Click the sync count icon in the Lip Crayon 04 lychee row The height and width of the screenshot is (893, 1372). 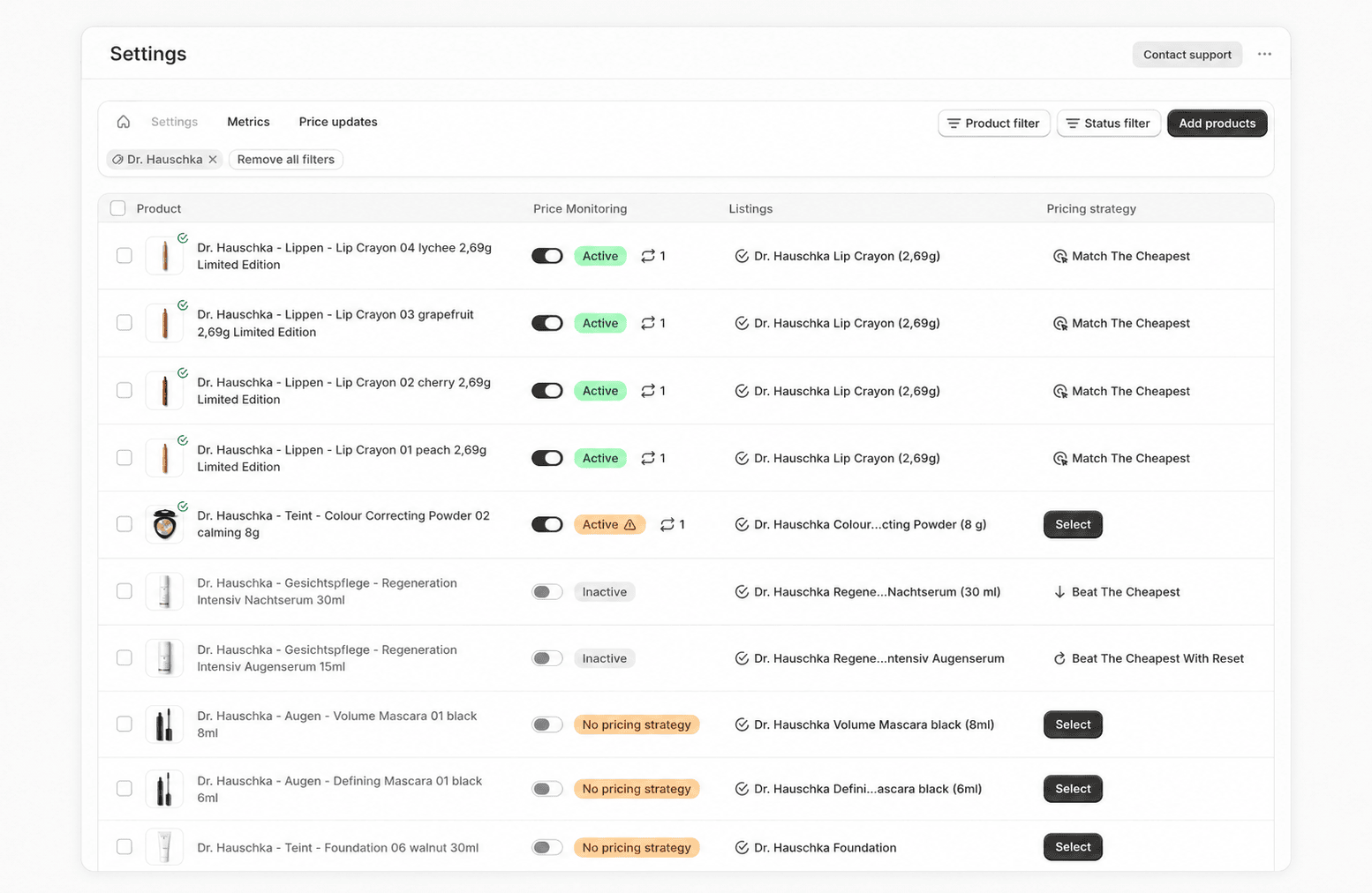pyautogui.click(x=648, y=256)
